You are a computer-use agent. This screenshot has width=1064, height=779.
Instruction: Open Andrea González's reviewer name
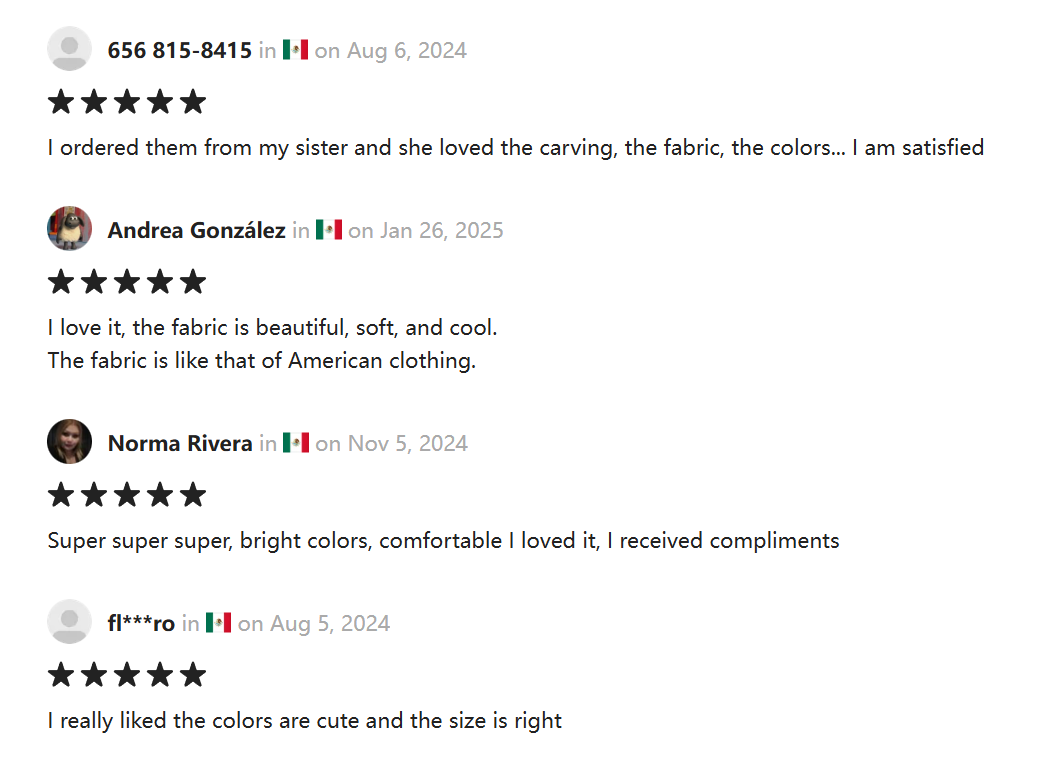click(x=196, y=230)
